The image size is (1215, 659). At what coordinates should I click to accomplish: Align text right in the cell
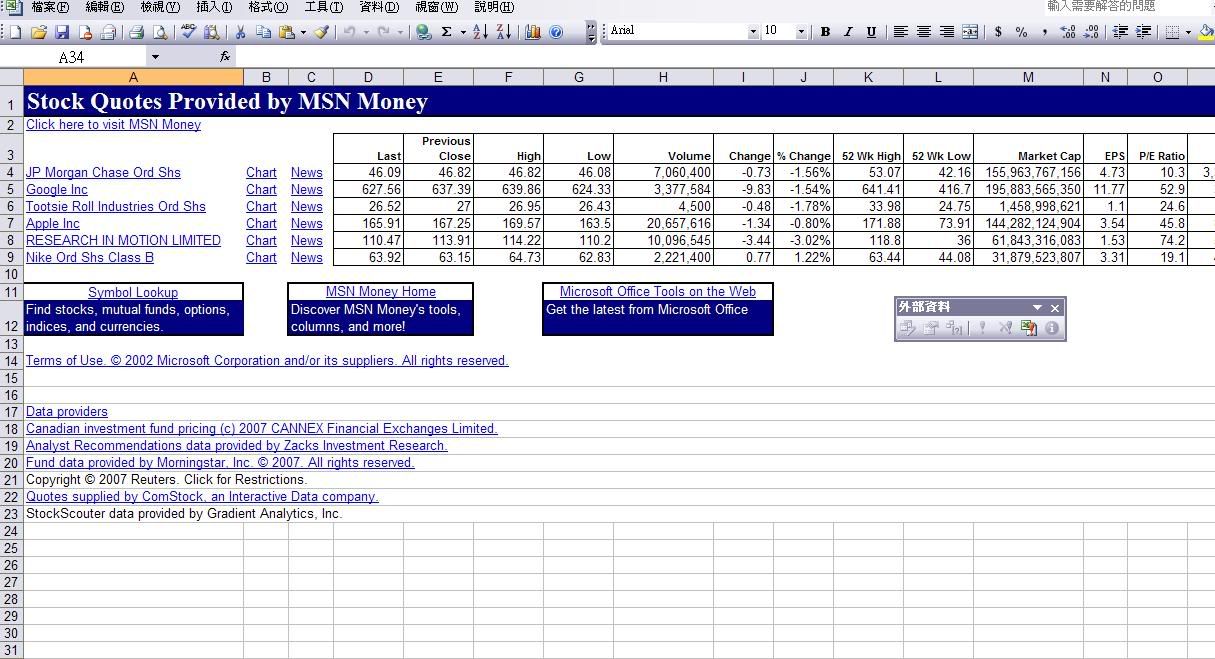tap(946, 32)
